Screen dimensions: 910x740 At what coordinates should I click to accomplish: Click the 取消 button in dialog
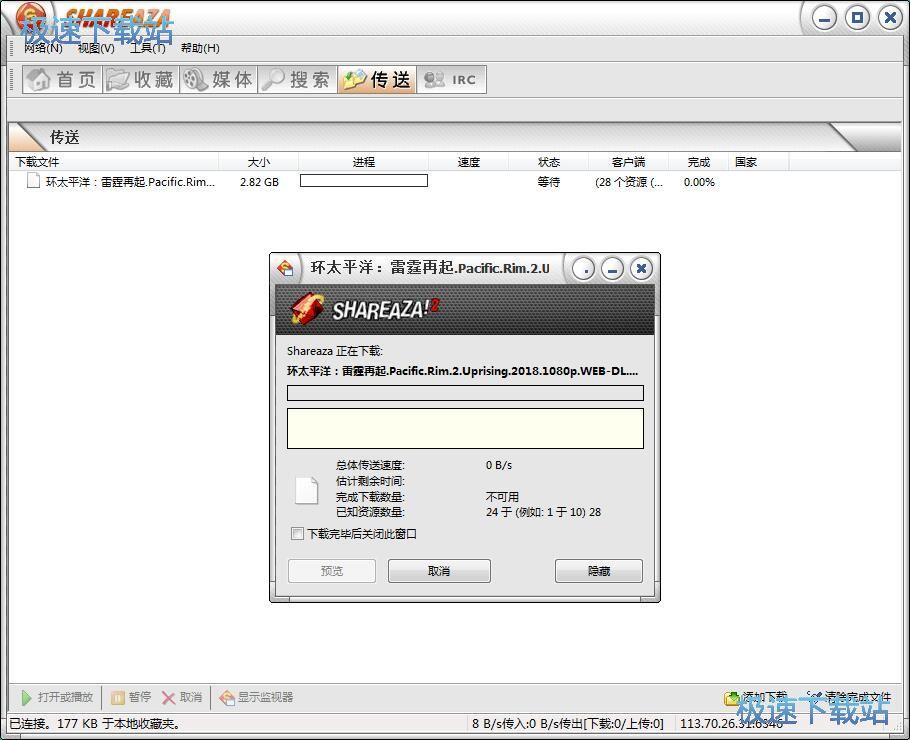click(x=439, y=571)
